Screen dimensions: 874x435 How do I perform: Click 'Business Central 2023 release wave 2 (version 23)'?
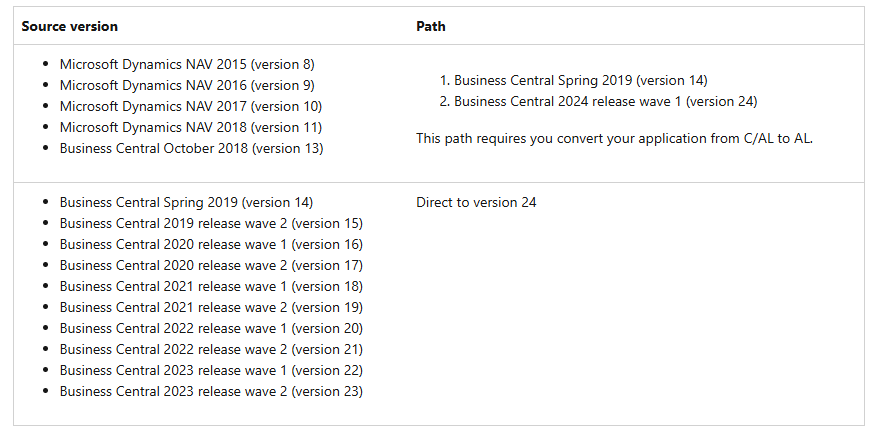(x=211, y=391)
